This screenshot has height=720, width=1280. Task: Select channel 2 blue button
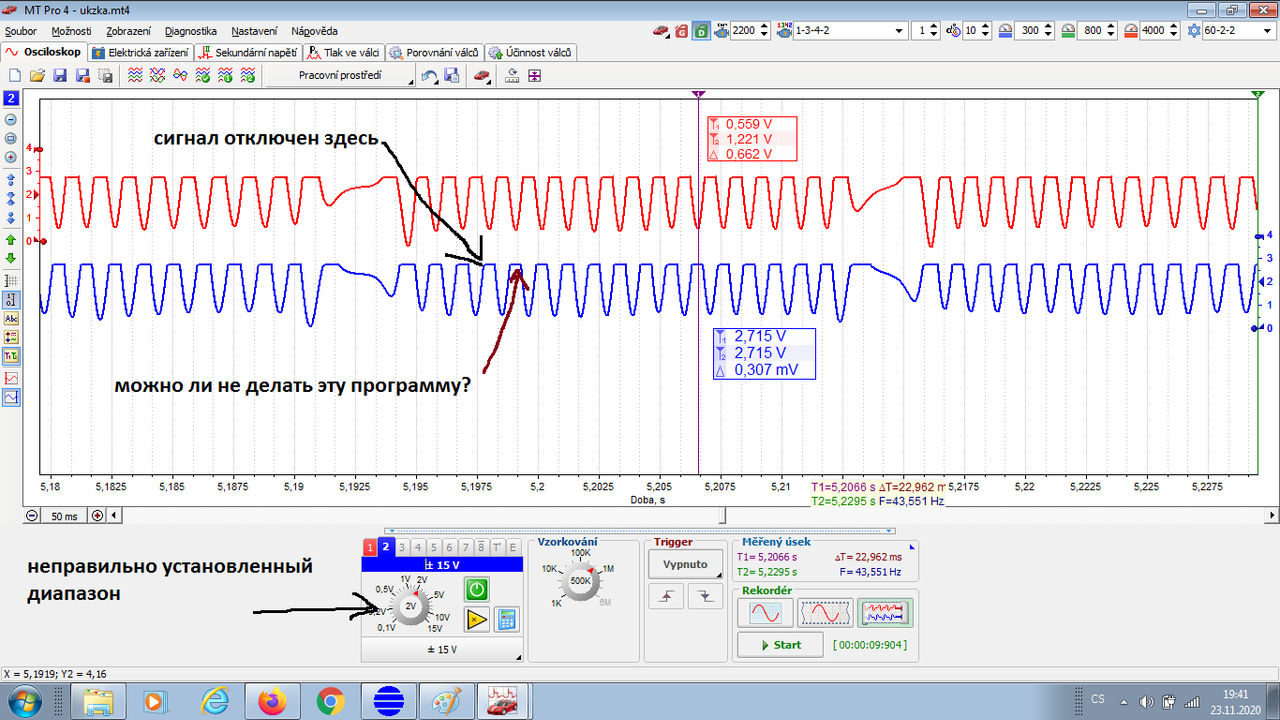click(x=386, y=547)
